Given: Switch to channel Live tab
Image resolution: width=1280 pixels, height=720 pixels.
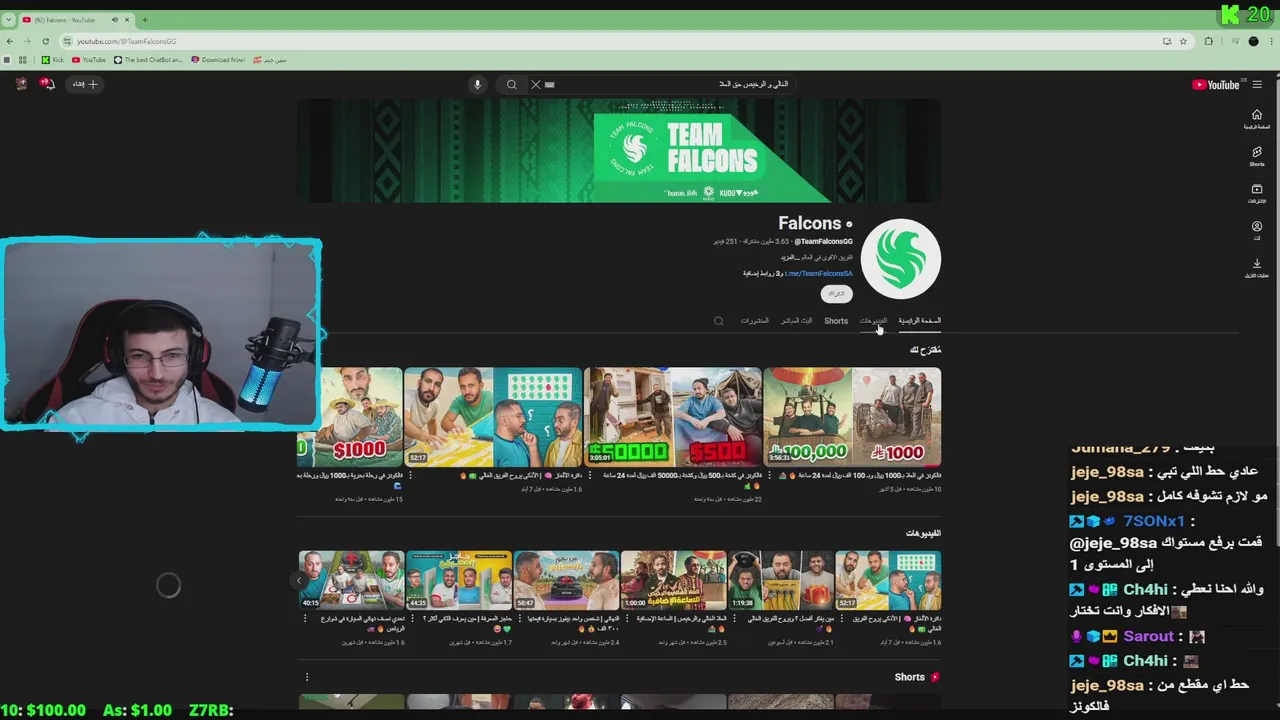Looking at the screenshot, I should 796,321.
